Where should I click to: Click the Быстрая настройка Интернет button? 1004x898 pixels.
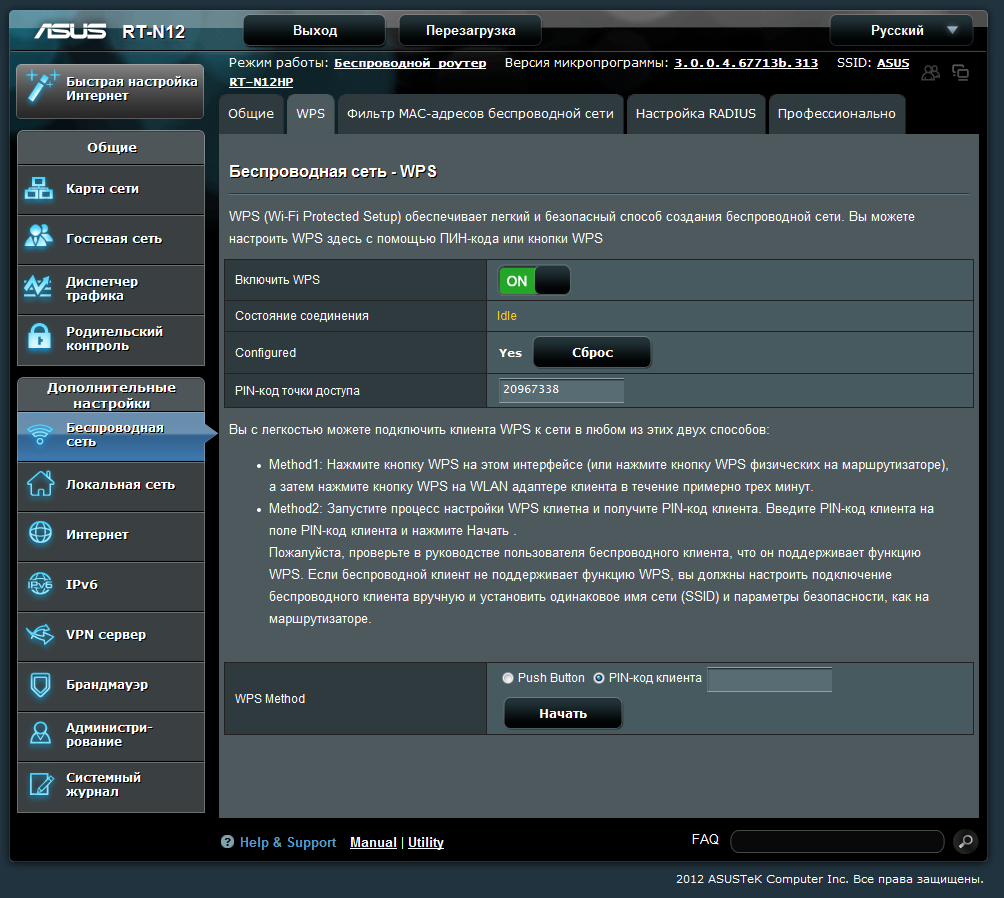[x=110, y=90]
